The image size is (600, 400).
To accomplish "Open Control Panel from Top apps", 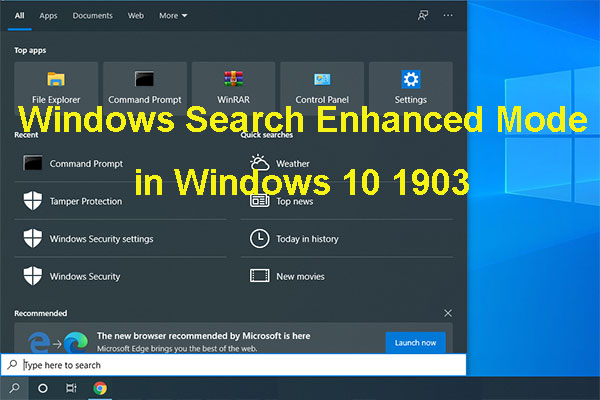I will [322, 88].
